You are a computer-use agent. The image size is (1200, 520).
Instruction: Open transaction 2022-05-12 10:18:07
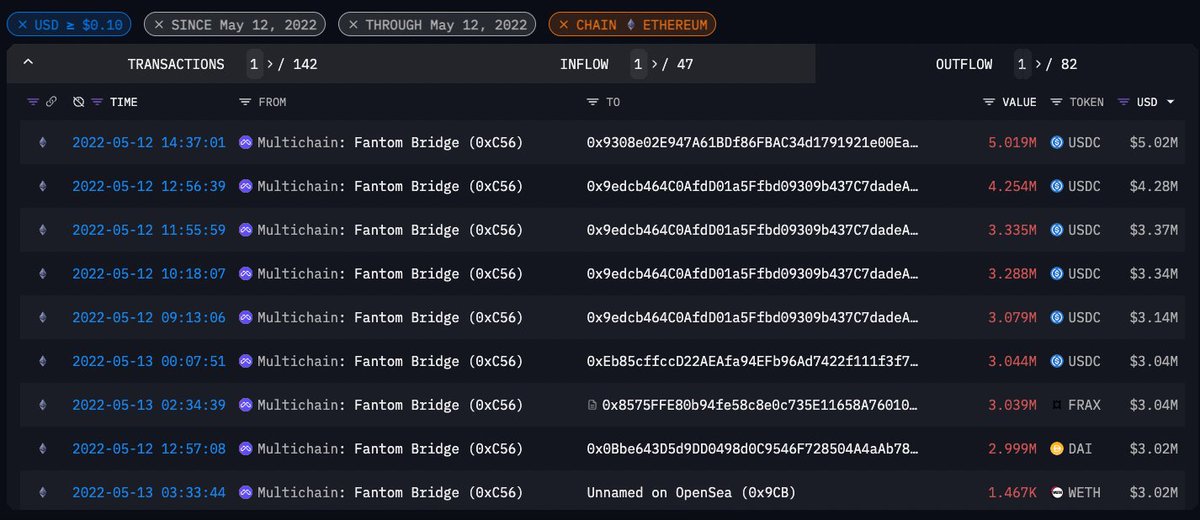149,273
